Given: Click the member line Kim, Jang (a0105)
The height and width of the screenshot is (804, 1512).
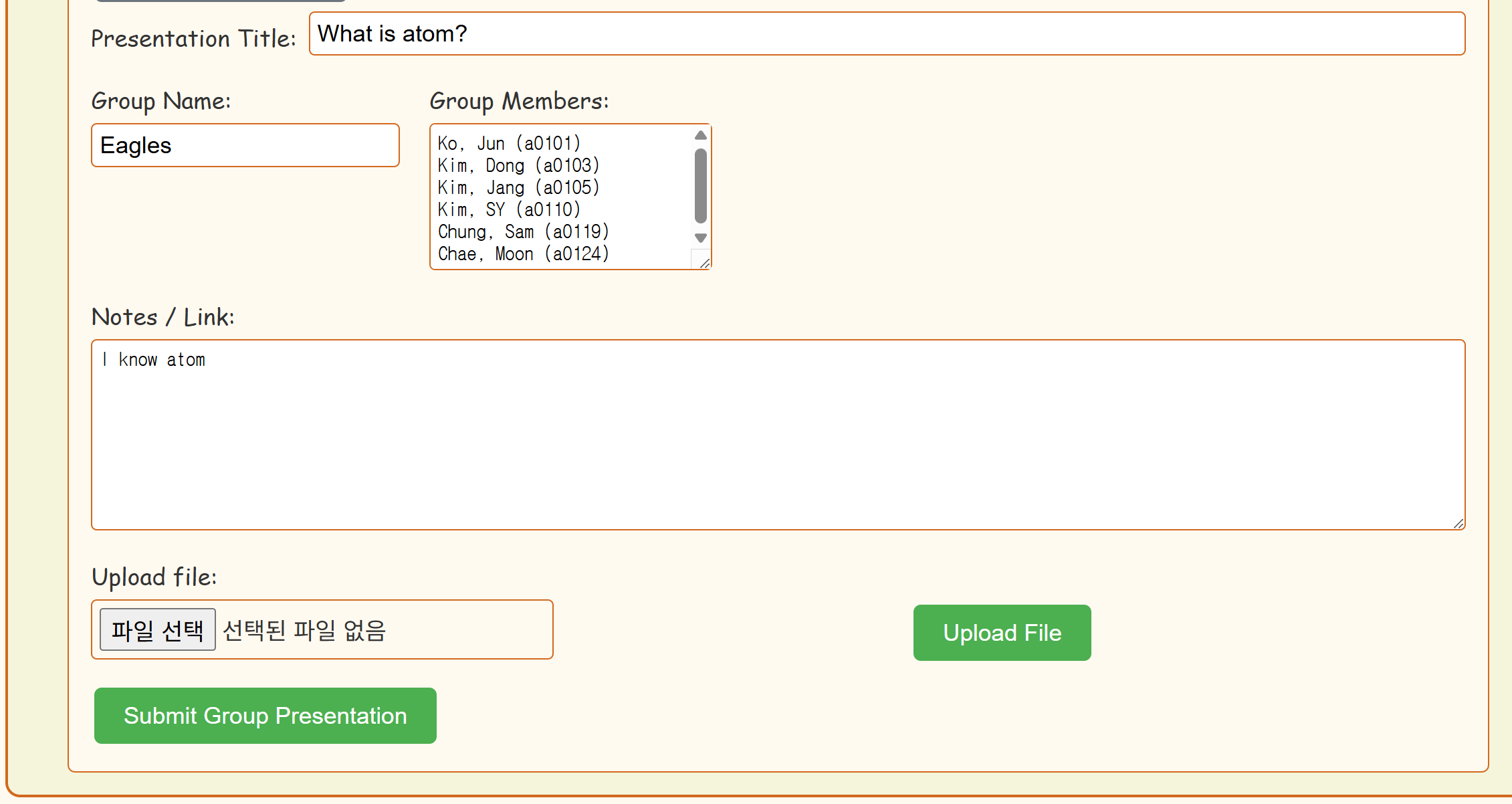Looking at the screenshot, I should [518, 187].
